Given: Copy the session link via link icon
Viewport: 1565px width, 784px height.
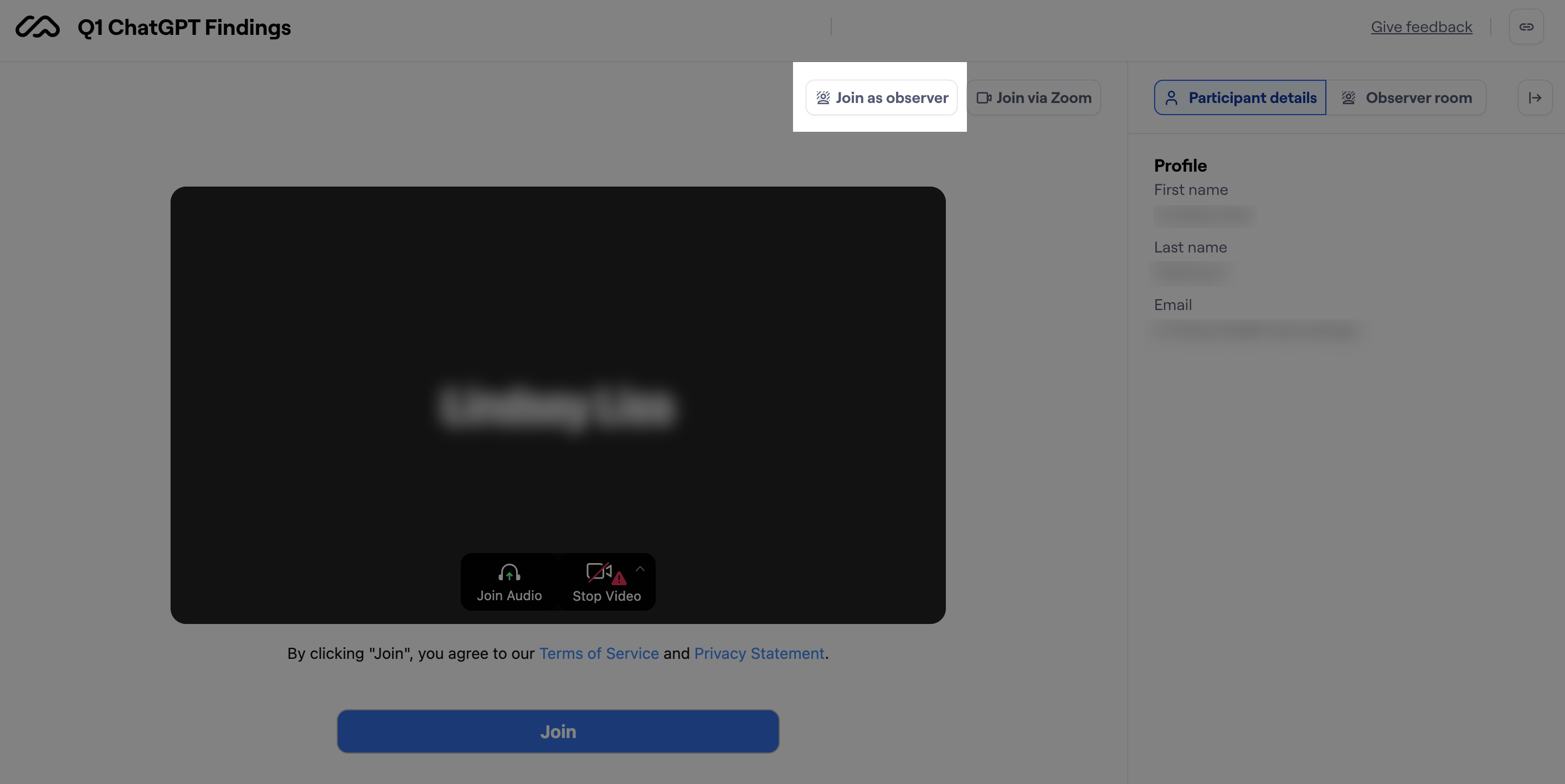Looking at the screenshot, I should pyautogui.click(x=1526, y=27).
